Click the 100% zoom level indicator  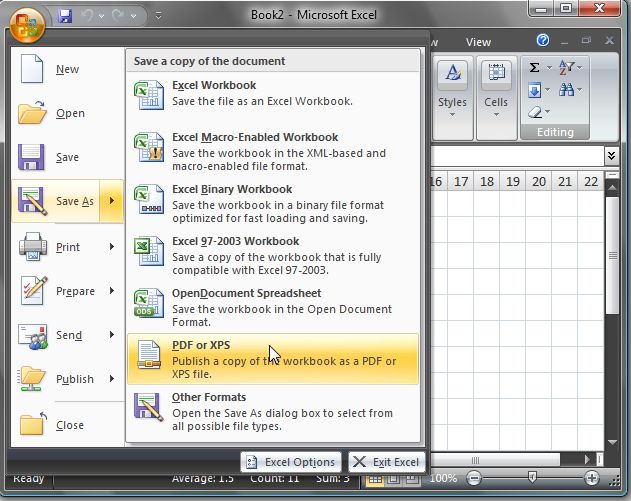click(x=443, y=478)
